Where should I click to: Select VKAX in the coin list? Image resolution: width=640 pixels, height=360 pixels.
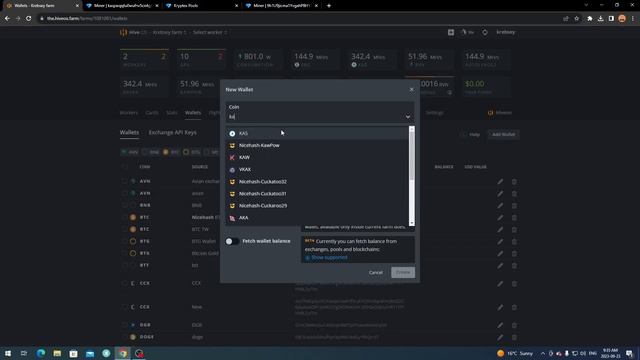click(x=317, y=169)
